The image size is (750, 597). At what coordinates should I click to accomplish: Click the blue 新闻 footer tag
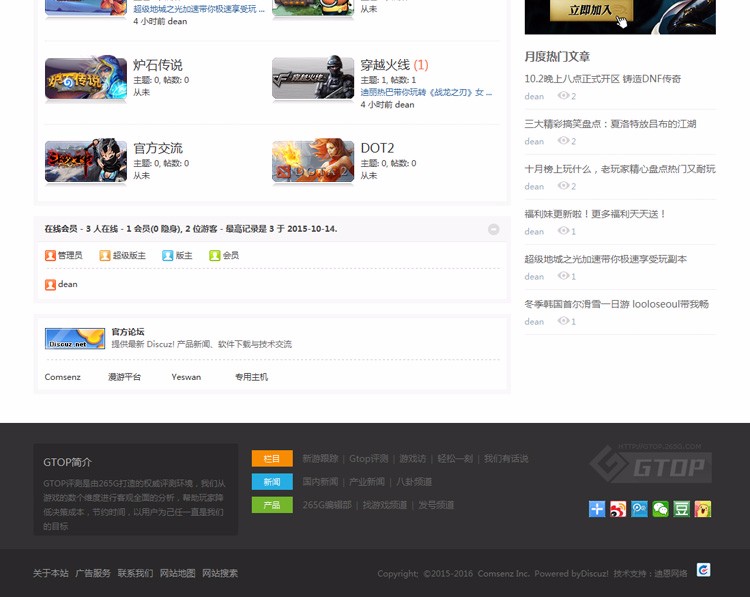pyautogui.click(x=272, y=482)
